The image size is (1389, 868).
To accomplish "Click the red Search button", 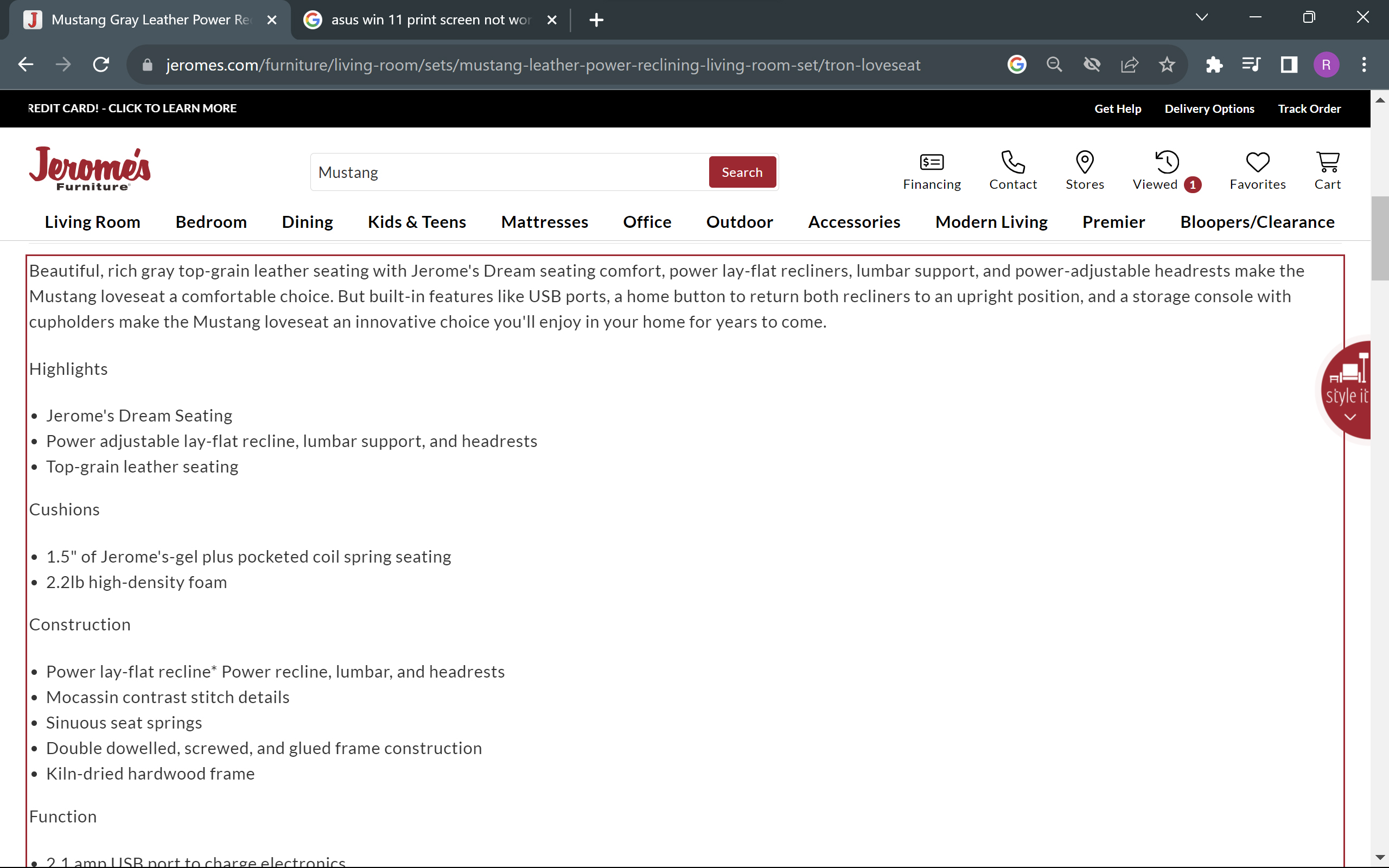I will click(x=742, y=172).
